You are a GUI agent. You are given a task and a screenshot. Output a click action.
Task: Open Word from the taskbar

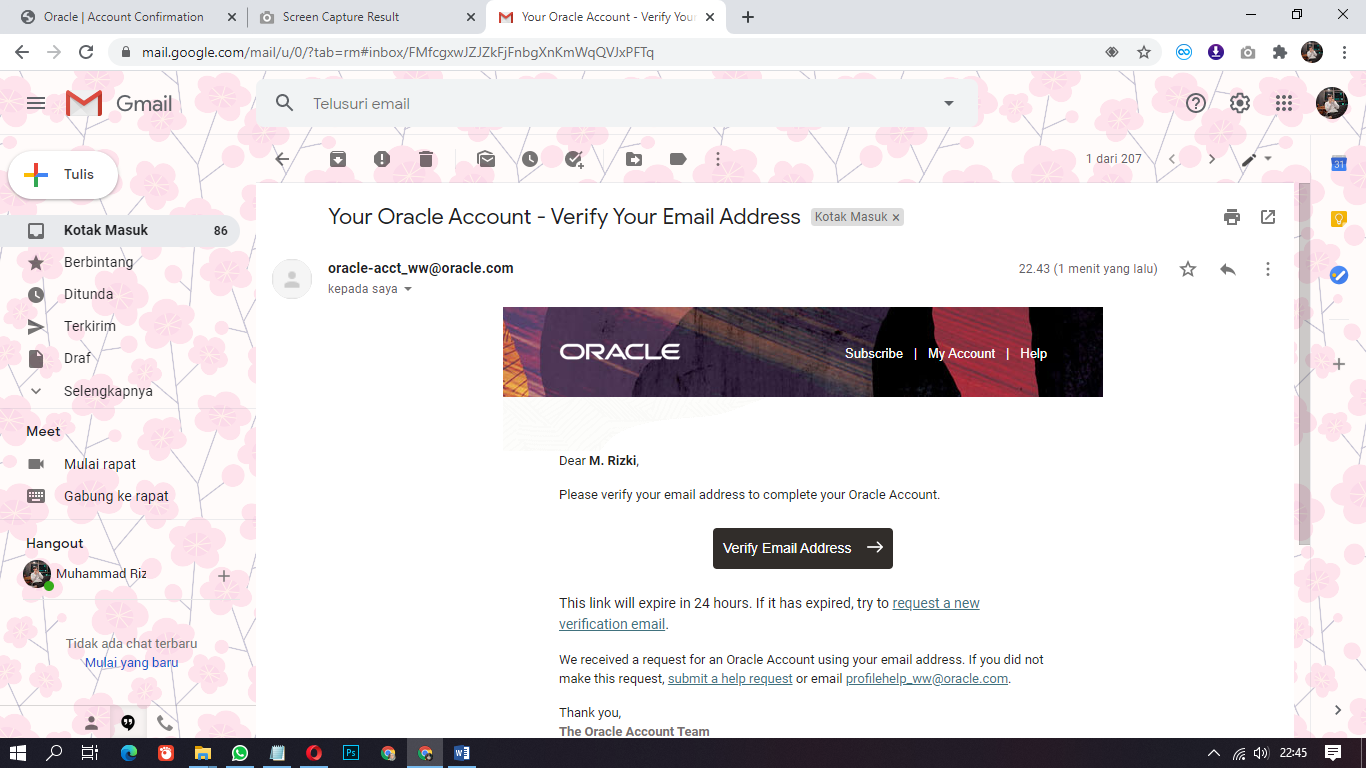[462, 753]
